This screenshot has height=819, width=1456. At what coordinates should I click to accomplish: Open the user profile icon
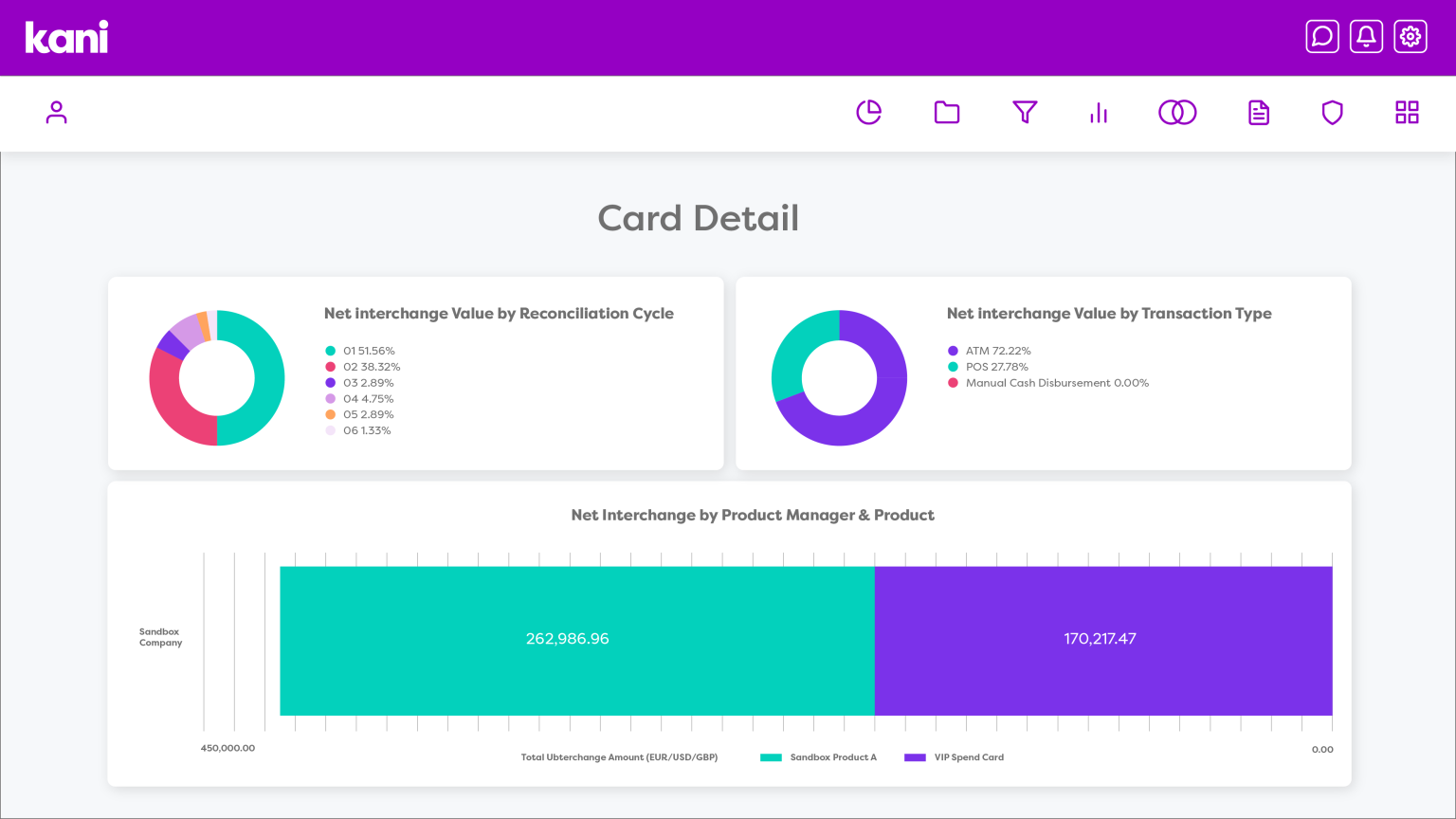coord(57,113)
